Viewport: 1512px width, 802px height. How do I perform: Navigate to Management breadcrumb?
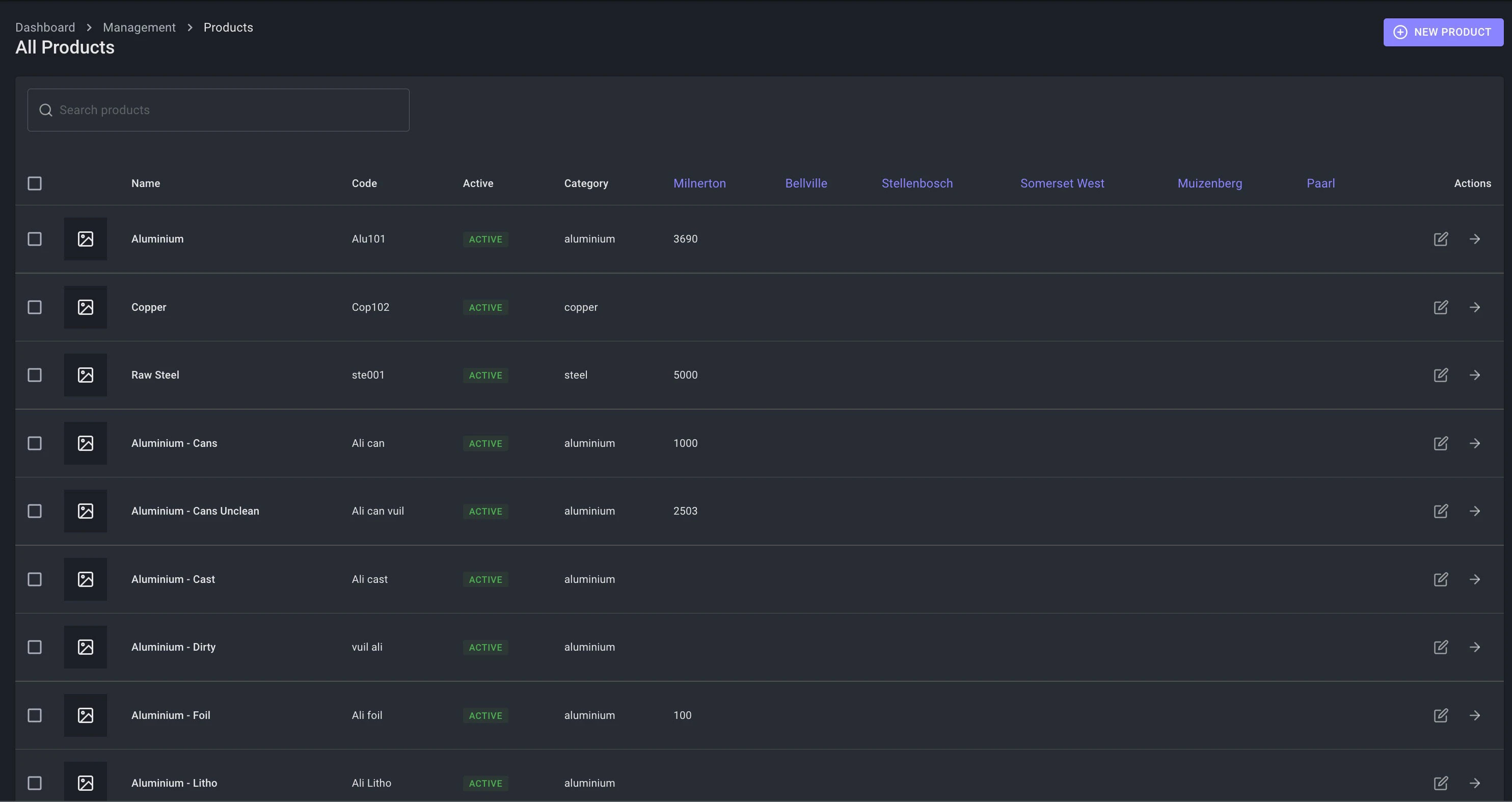[x=139, y=28]
